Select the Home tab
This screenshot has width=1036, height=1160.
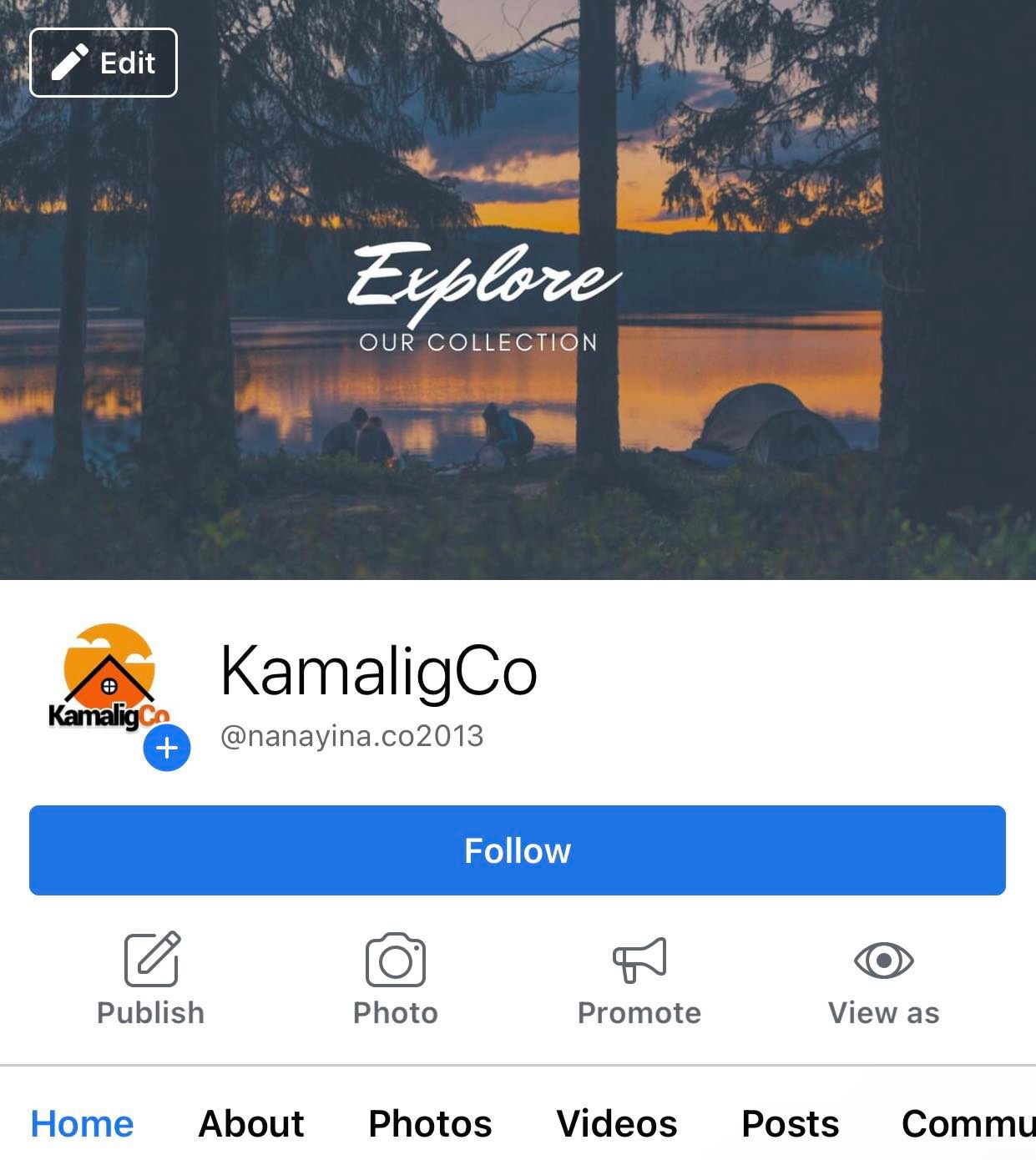[x=82, y=1123]
